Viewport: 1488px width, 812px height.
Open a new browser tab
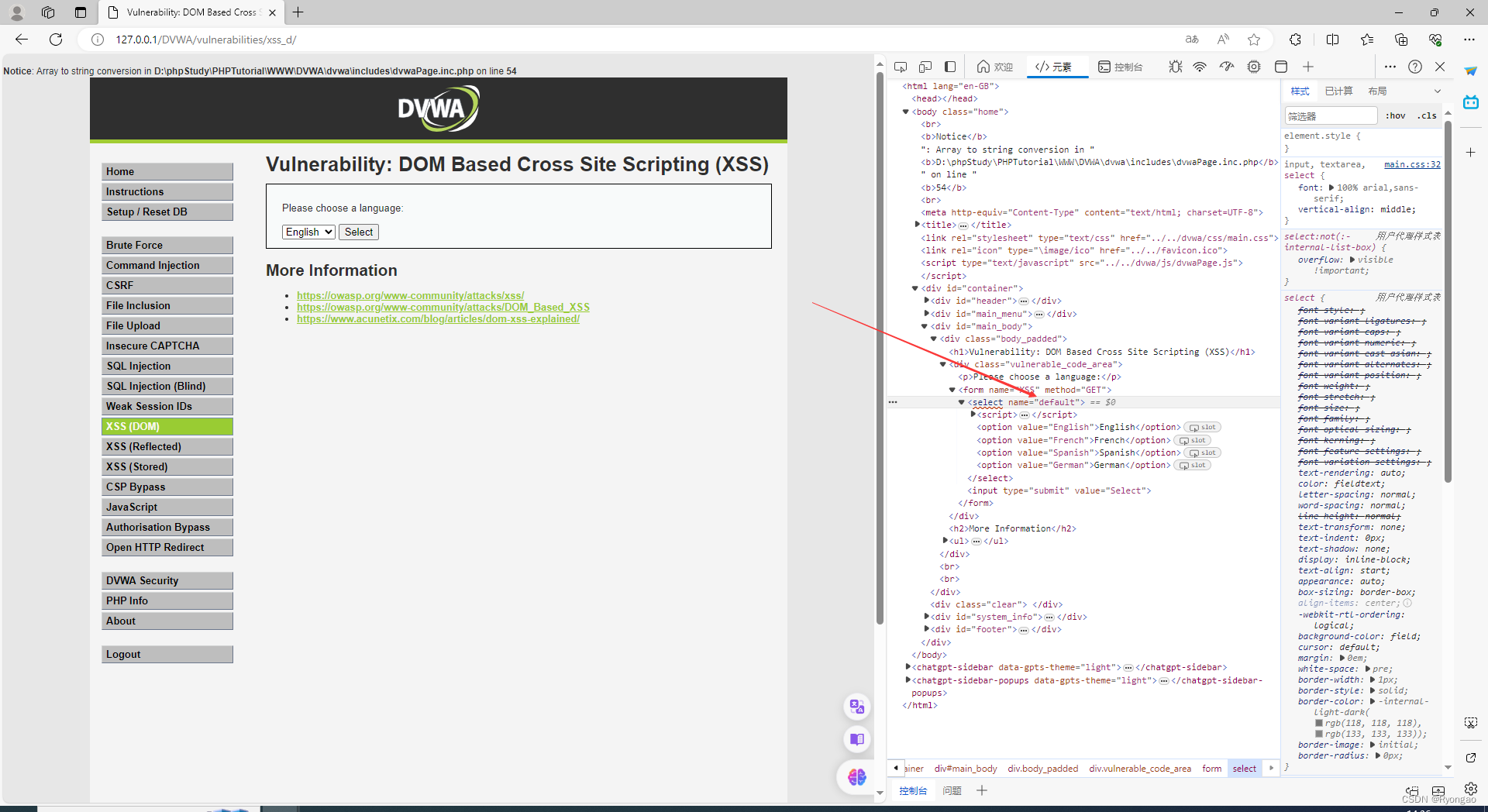pyautogui.click(x=298, y=12)
